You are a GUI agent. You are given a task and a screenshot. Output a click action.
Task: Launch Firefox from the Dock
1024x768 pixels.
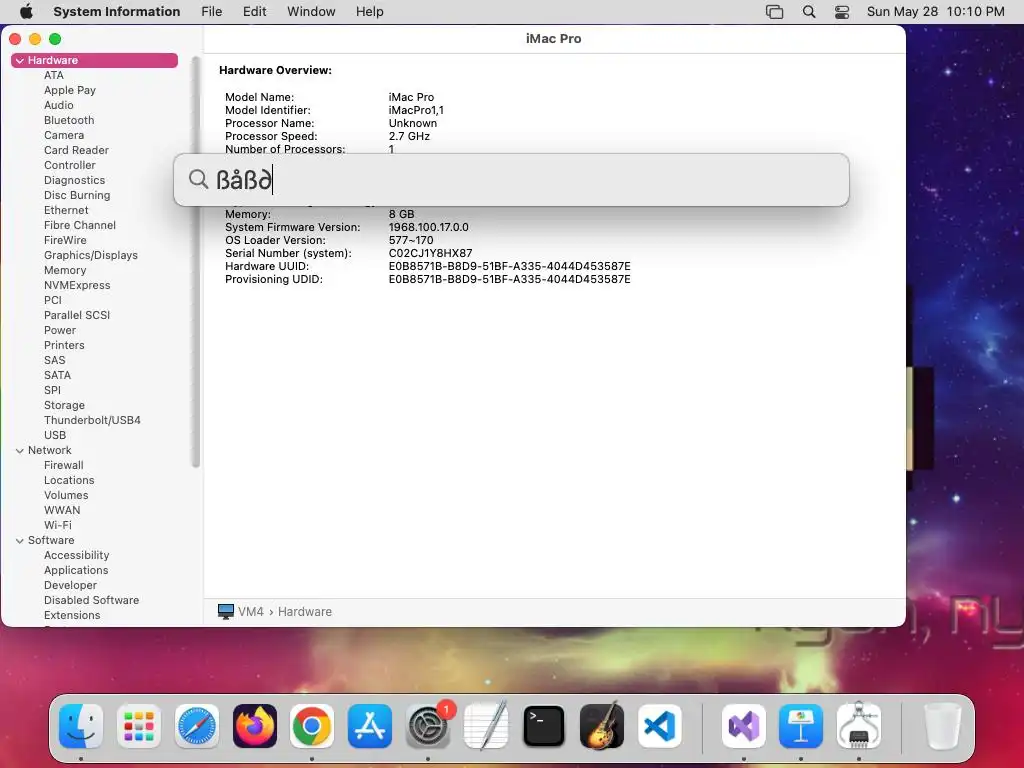(255, 726)
